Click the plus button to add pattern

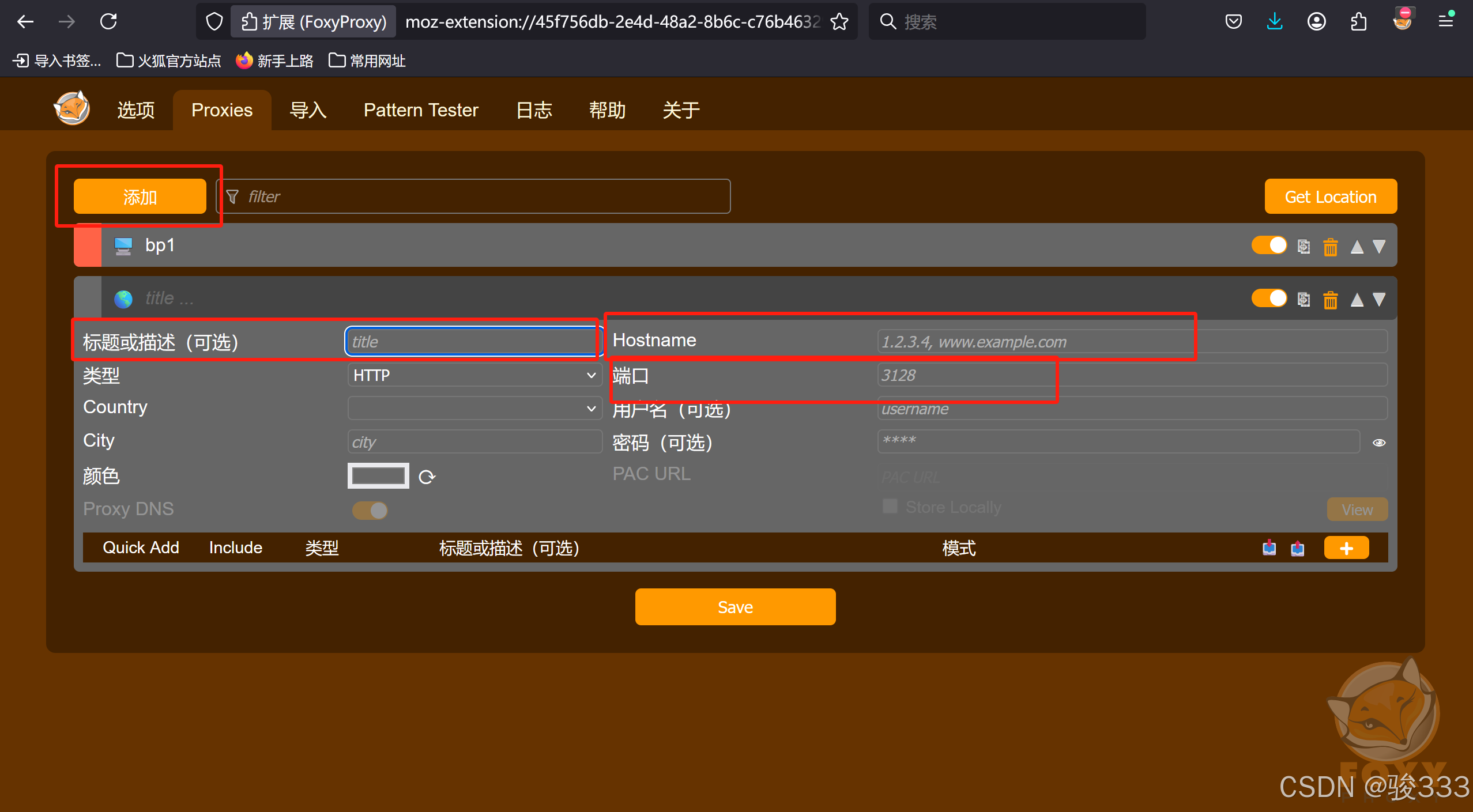1346,548
